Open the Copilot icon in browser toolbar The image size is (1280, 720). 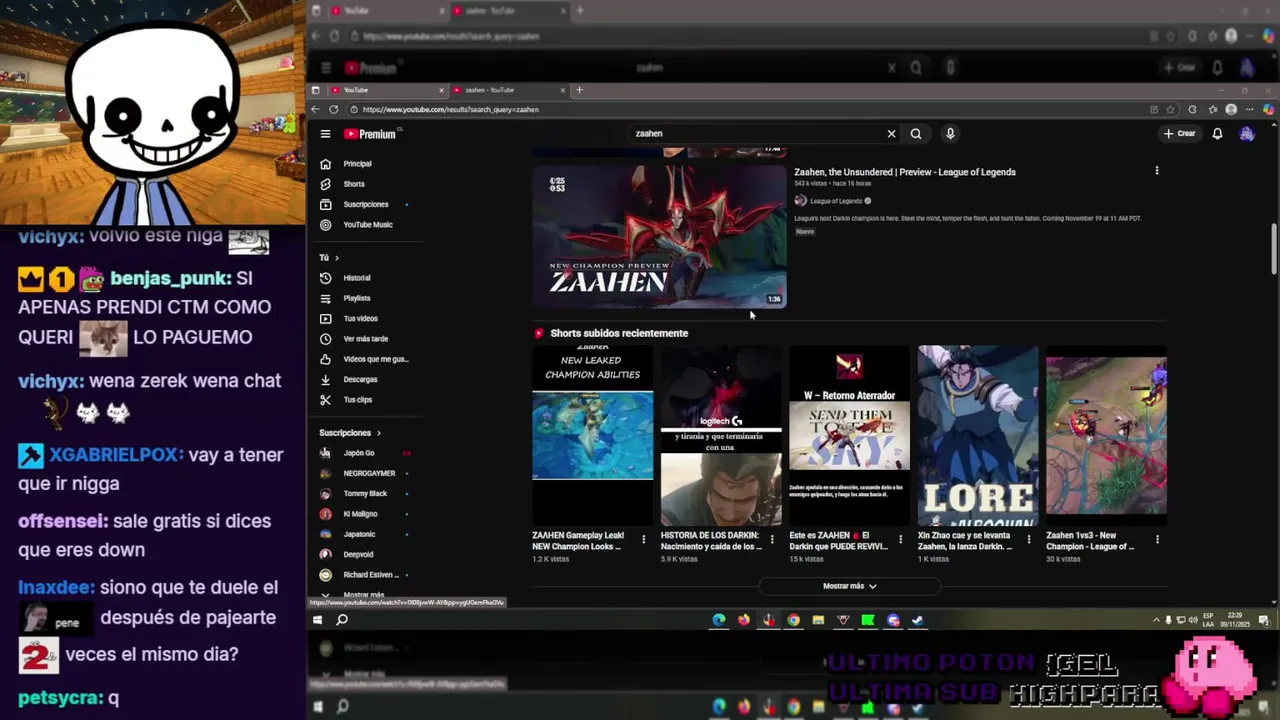pos(1269,110)
